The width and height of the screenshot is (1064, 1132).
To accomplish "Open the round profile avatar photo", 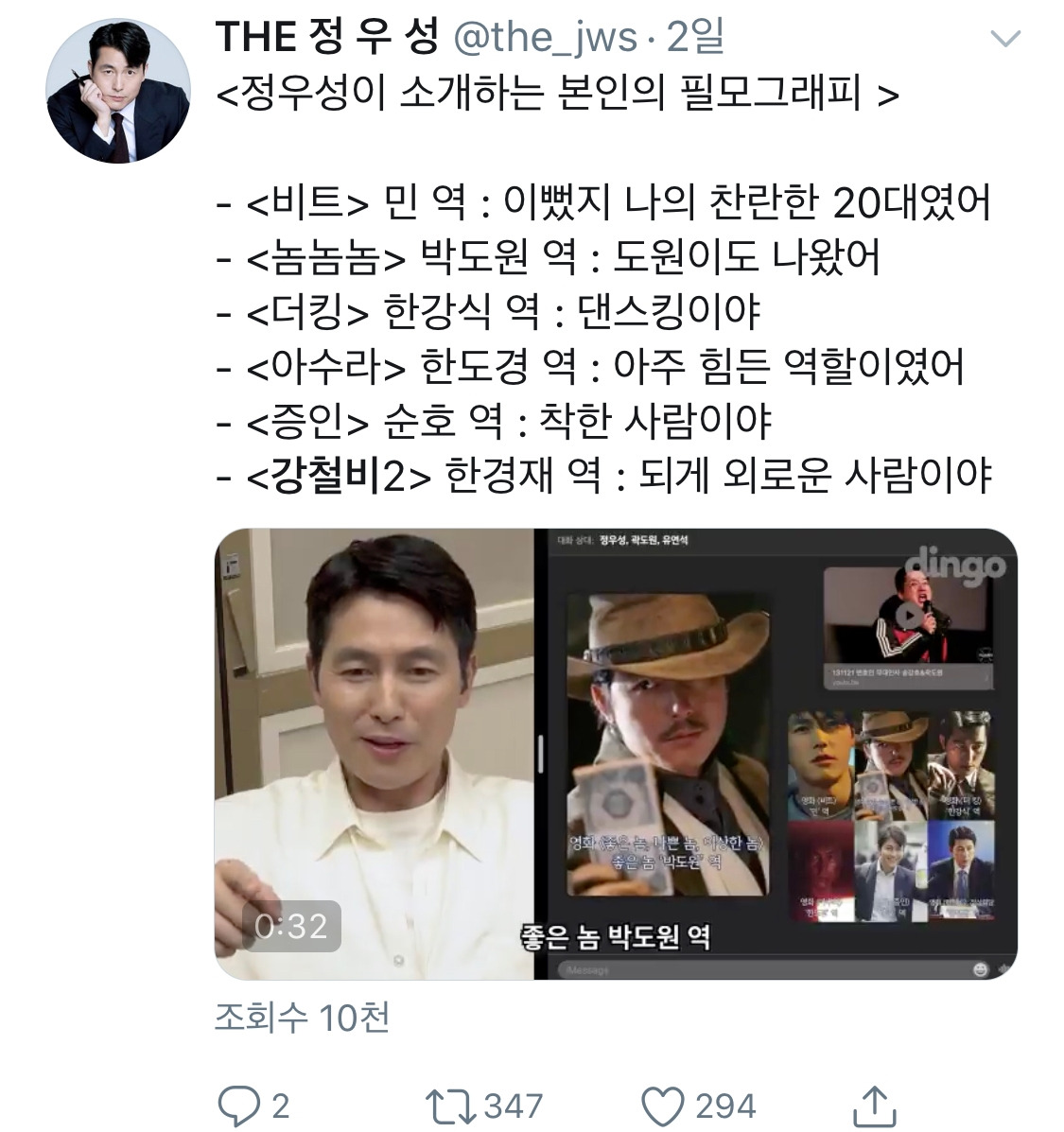I will [x=118, y=91].
